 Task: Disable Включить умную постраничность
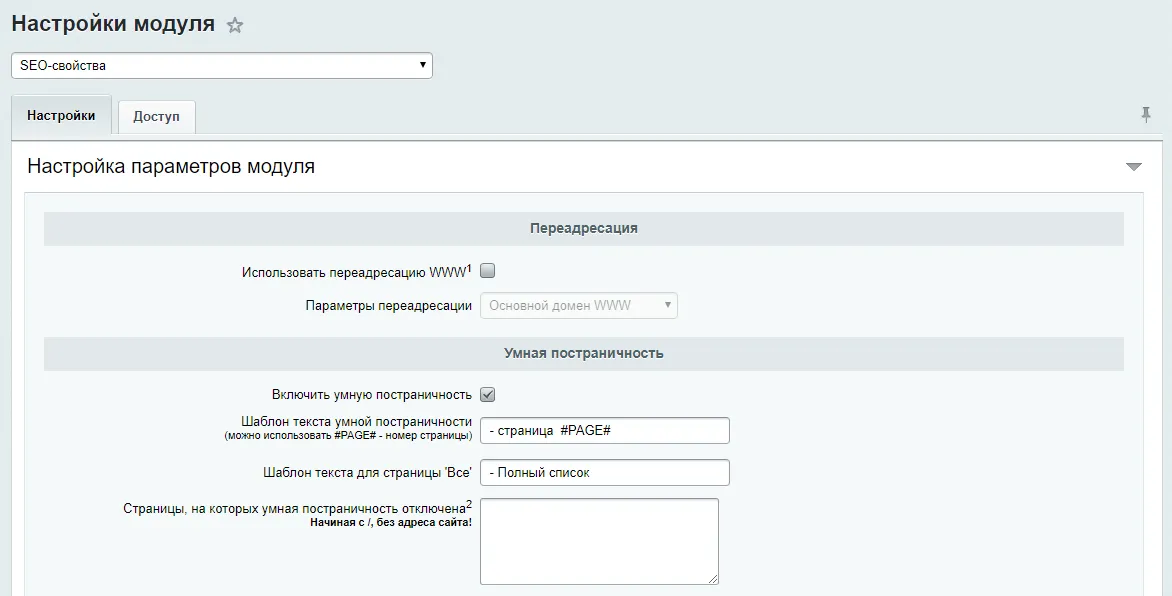[x=489, y=395]
